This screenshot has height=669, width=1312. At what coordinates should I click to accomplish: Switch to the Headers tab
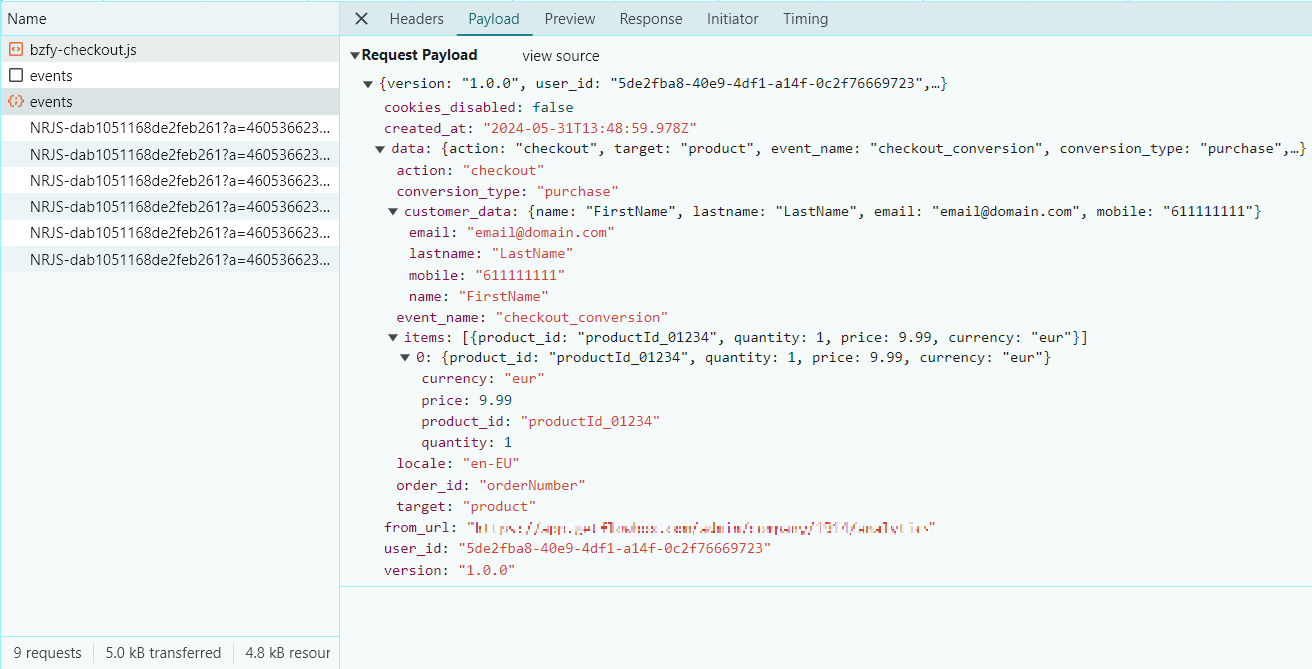[416, 19]
